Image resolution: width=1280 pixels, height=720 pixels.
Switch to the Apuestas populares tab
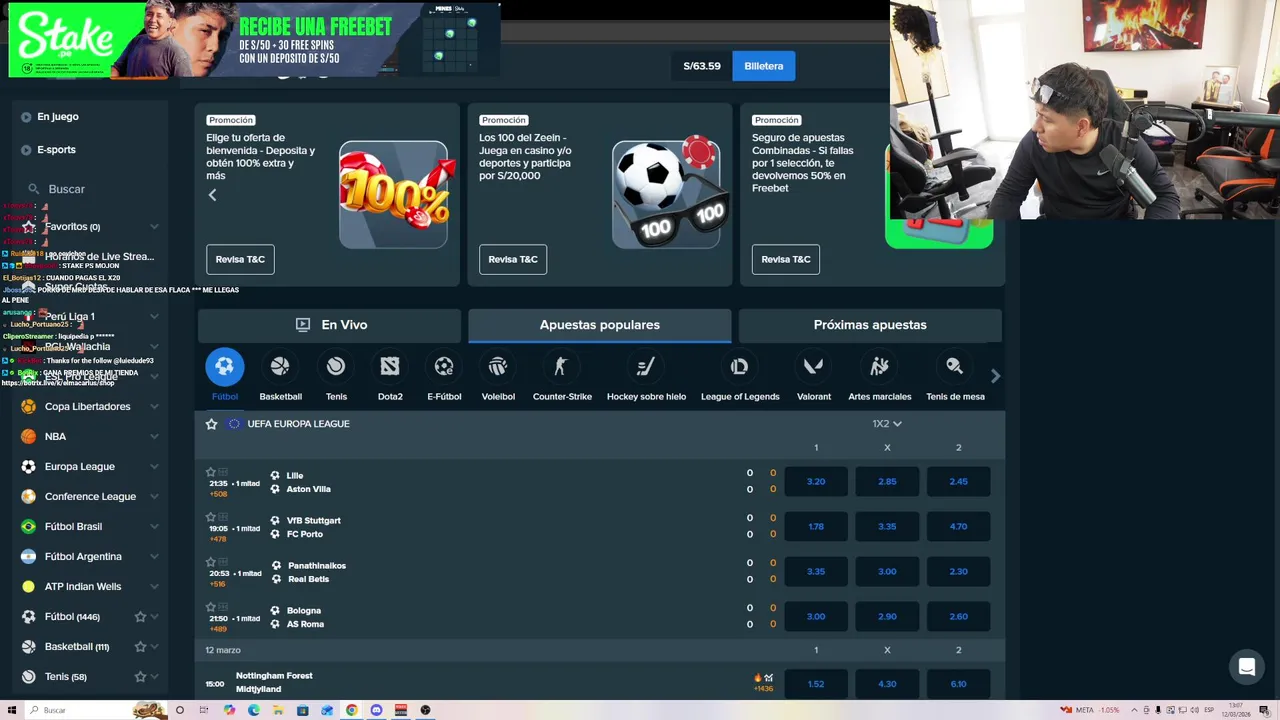pos(600,325)
